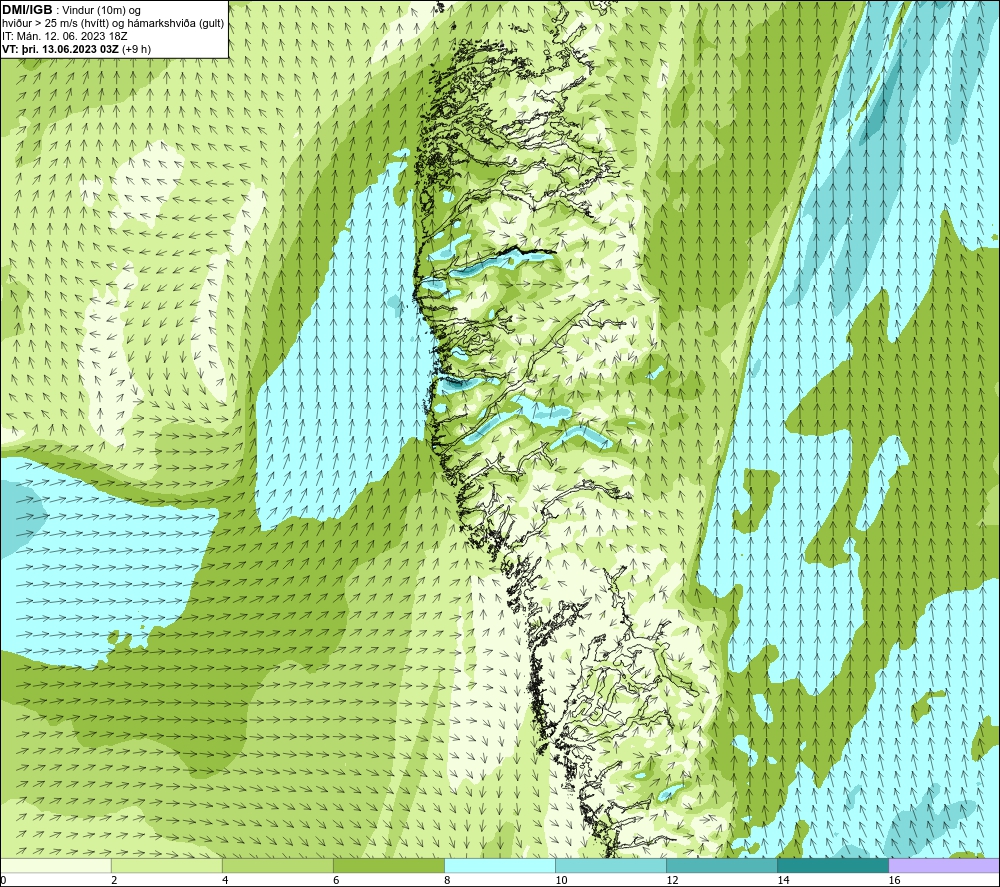Pick the teal 12–14 m/s legend swatch

[722, 865]
